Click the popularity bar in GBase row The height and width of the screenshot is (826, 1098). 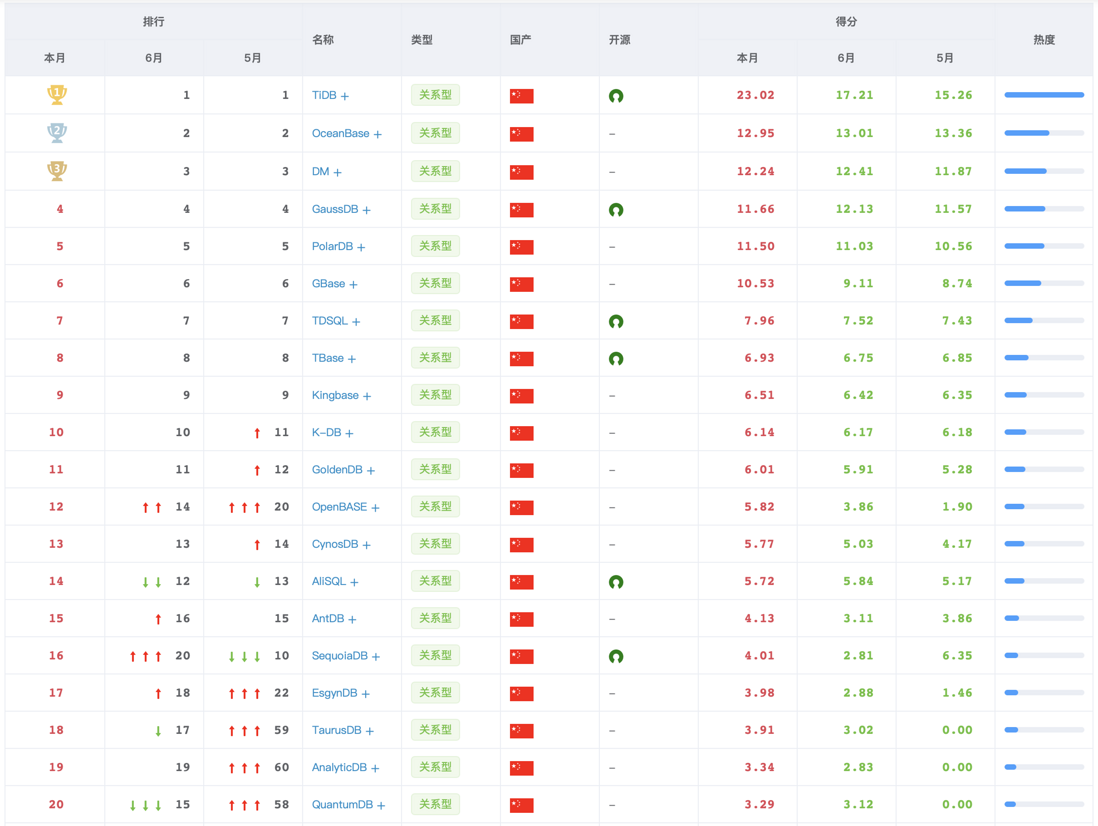(1044, 284)
